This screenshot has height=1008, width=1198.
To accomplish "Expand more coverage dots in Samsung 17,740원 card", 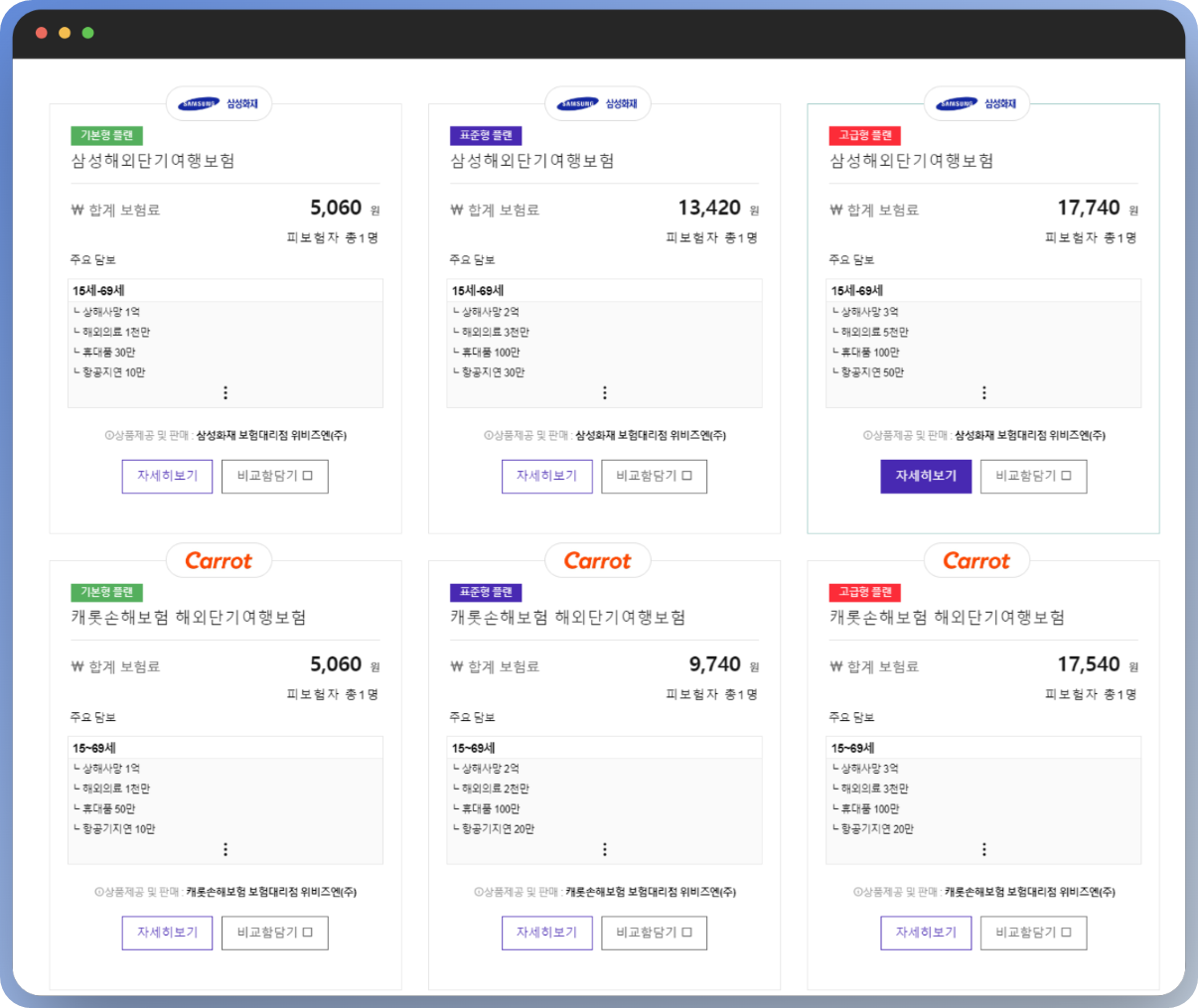I will click(x=984, y=392).
